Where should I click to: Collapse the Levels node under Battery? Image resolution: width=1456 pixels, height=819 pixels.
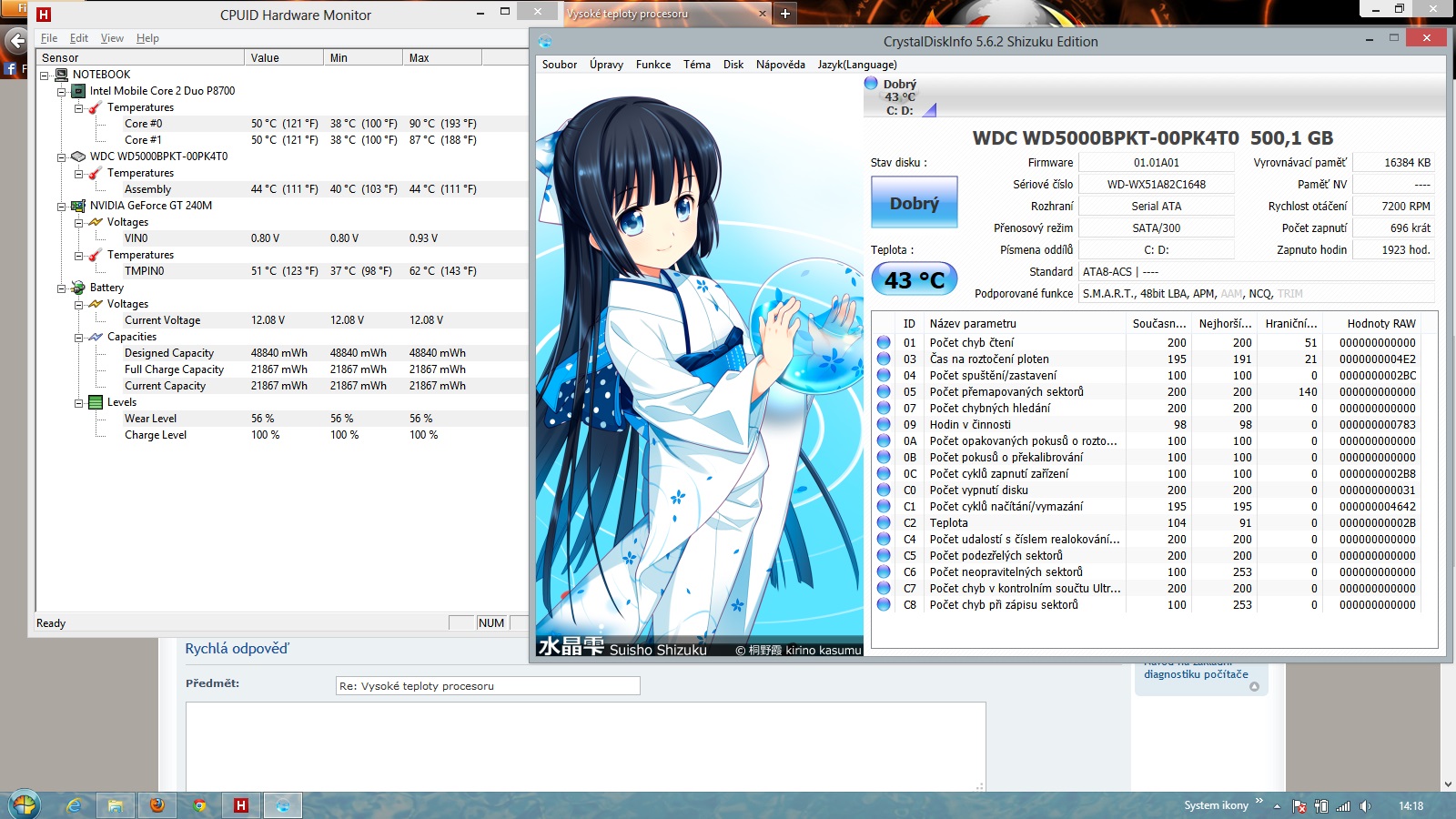tap(78, 403)
